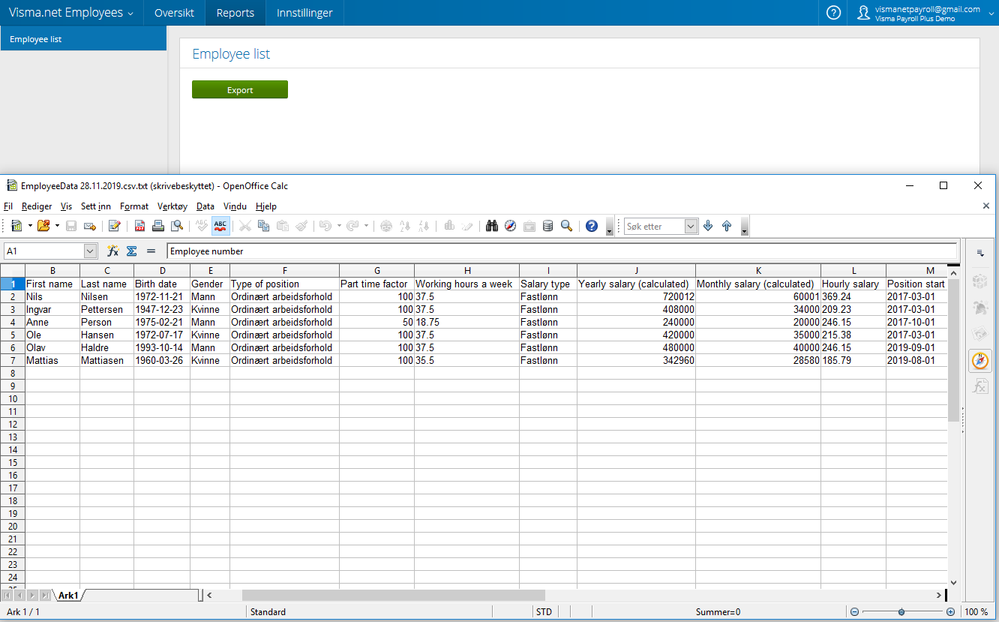
Task: Click the Function Wizard fx icon
Action: pyautogui.click(x=113, y=251)
